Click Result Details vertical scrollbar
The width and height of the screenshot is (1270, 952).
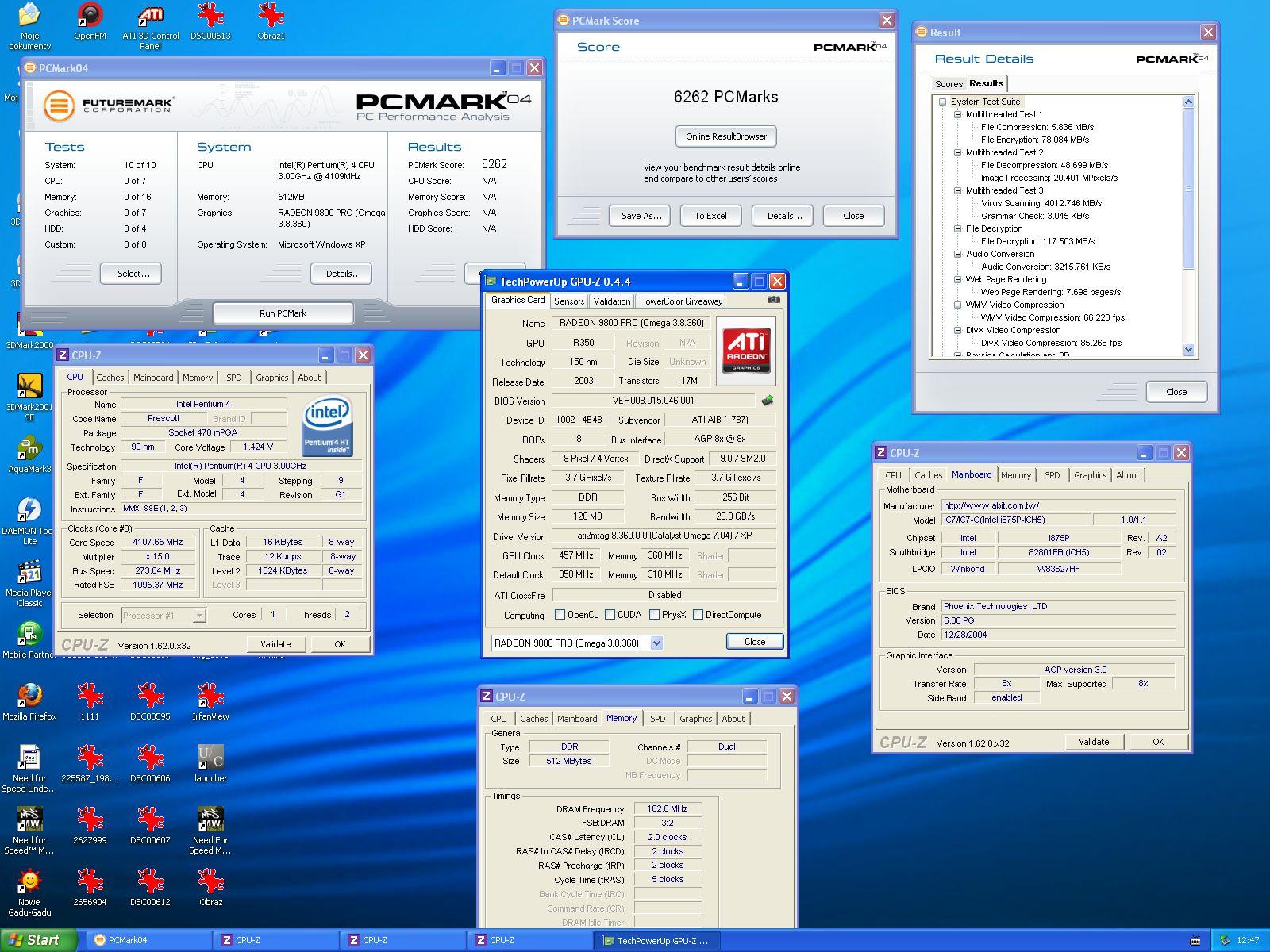point(1188,189)
